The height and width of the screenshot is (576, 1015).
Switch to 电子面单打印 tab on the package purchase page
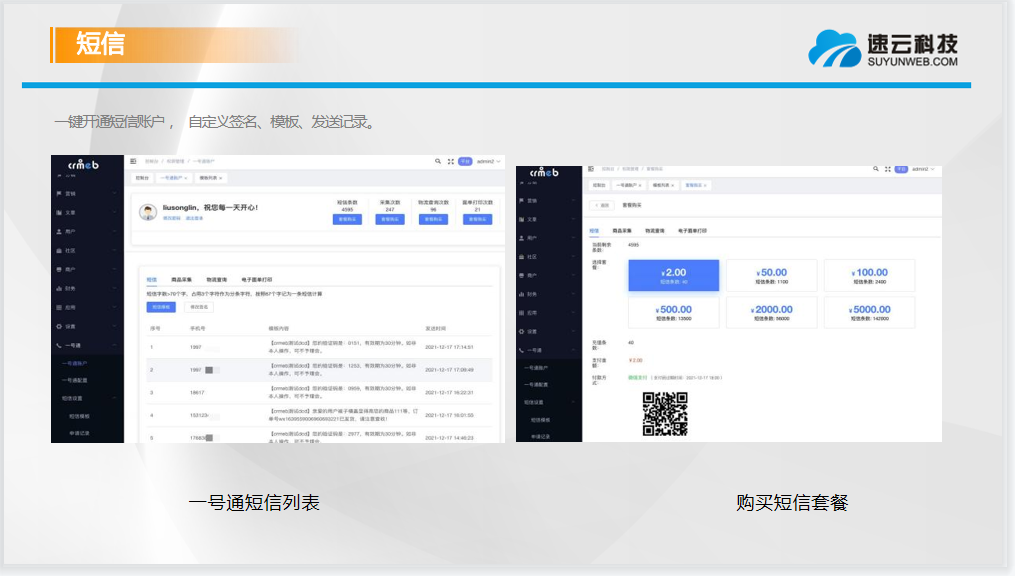click(x=692, y=230)
